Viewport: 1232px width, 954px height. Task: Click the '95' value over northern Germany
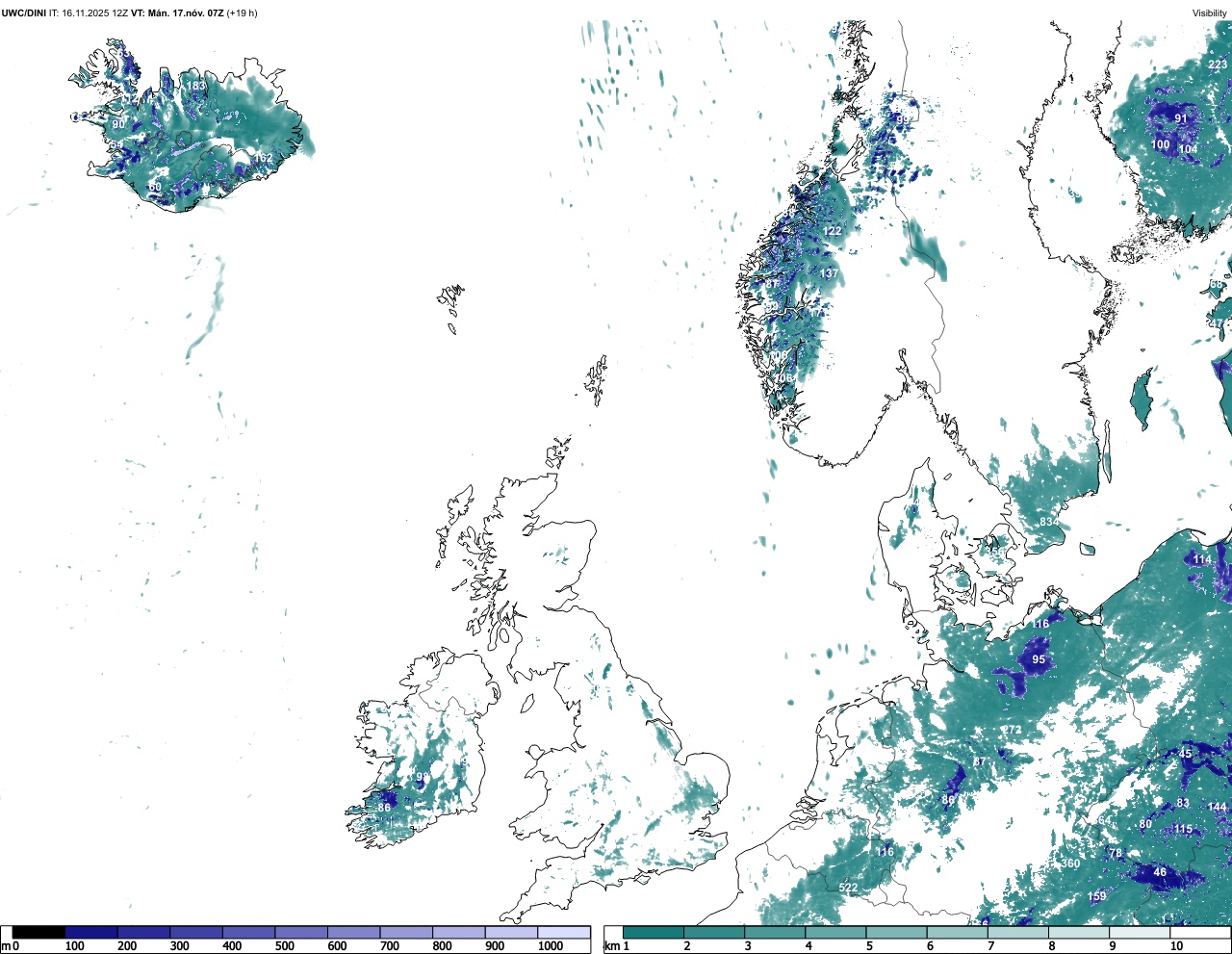pyautogui.click(x=1039, y=659)
